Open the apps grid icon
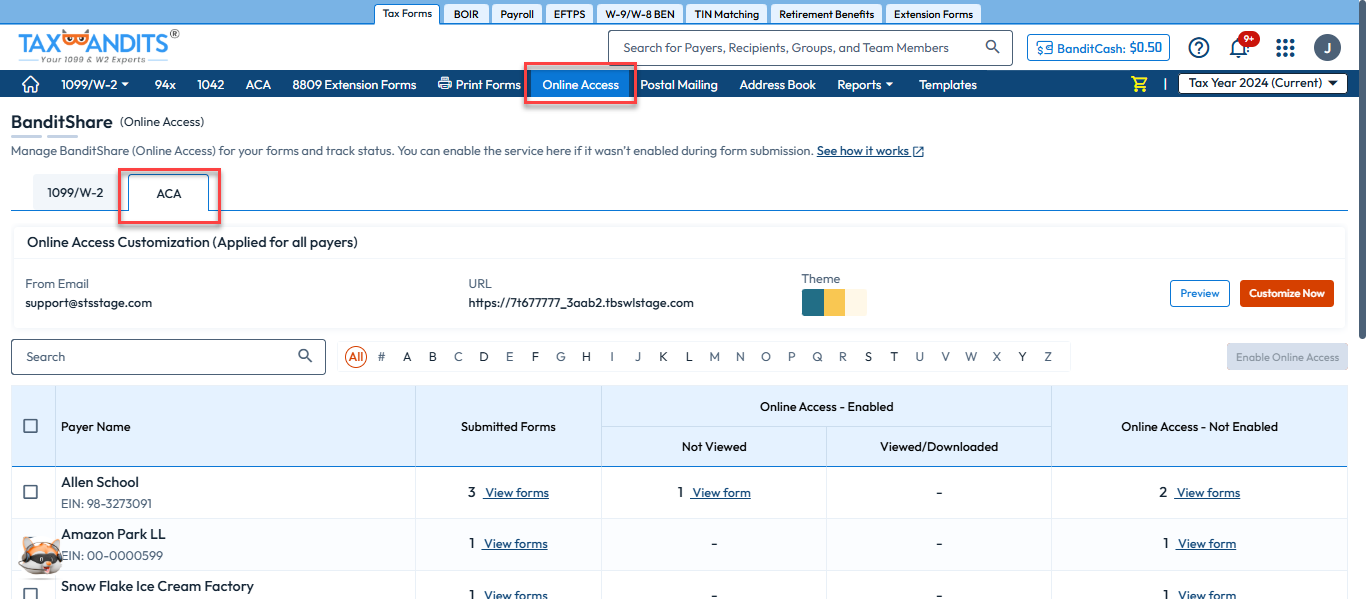Screen dimensions: 1366x599 pos(1285,47)
